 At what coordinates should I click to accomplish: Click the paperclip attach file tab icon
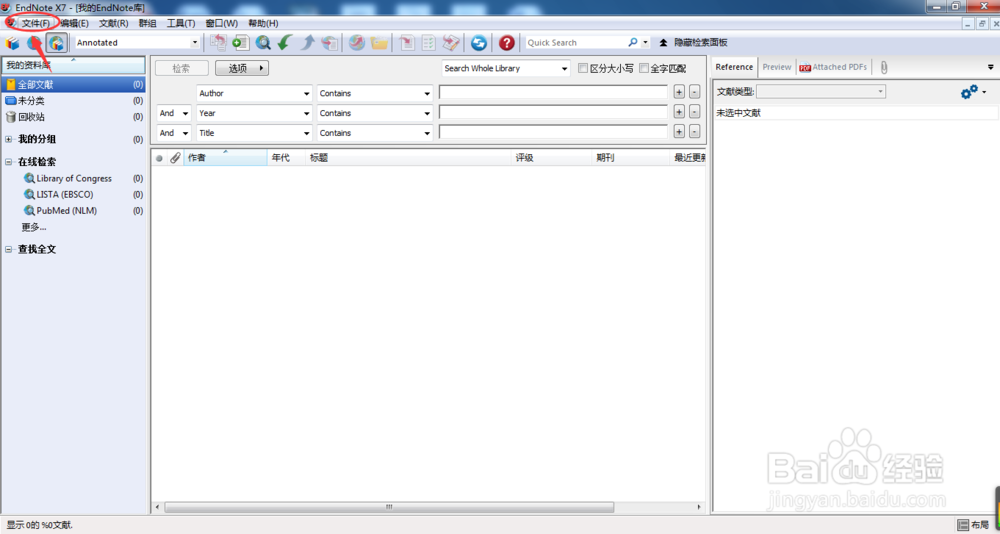(884, 67)
